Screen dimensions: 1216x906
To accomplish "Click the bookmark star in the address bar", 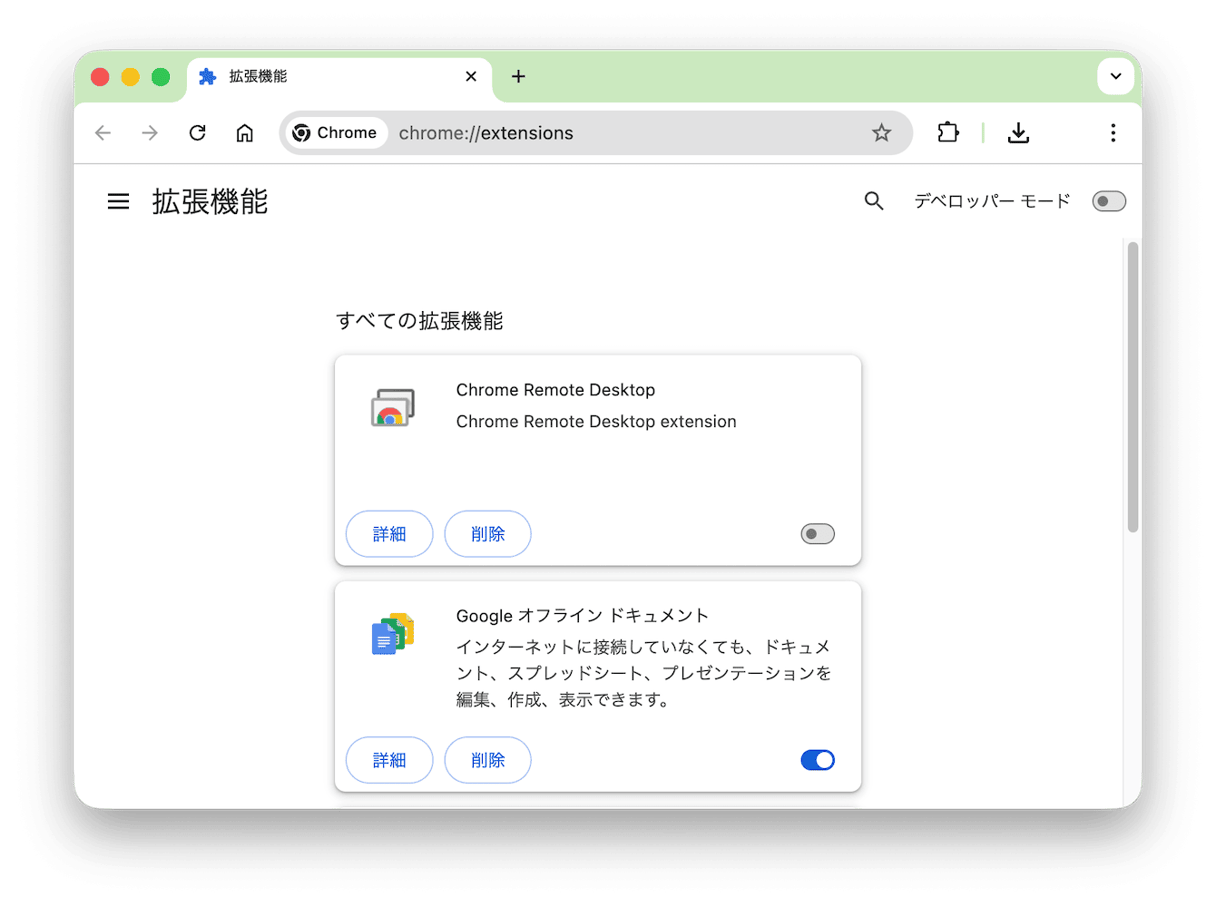I will [x=881, y=132].
